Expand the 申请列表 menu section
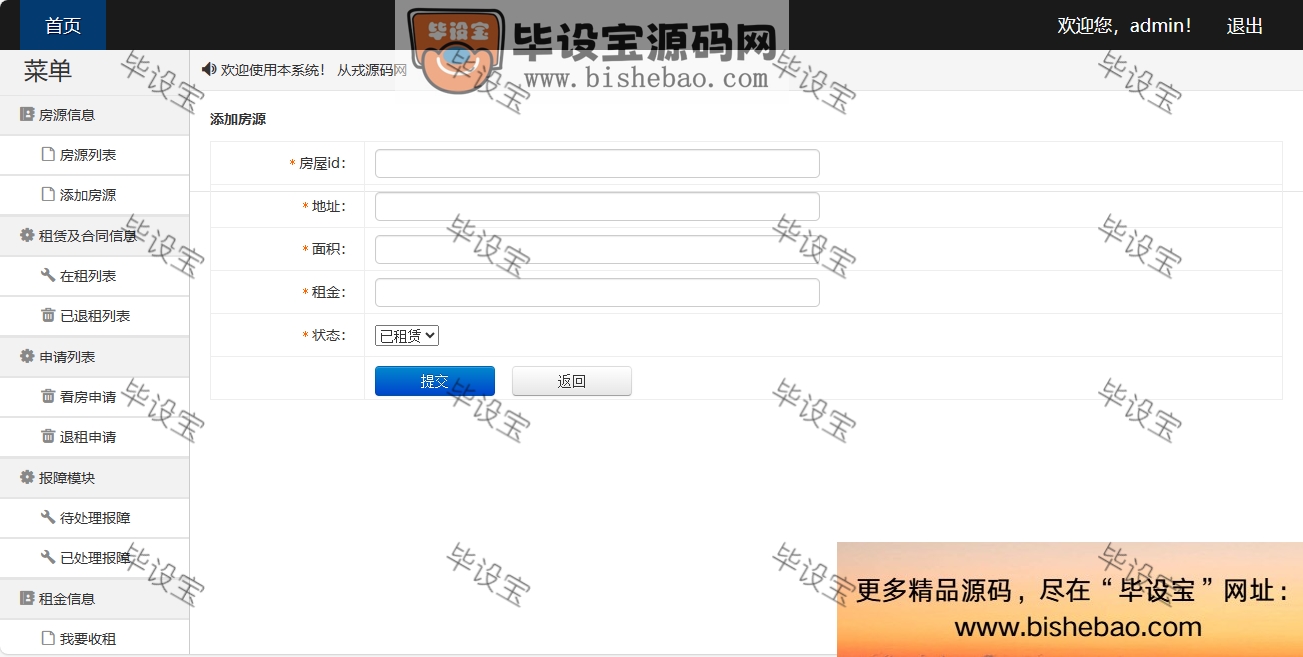The width and height of the screenshot is (1303, 657). click(94, 357)
